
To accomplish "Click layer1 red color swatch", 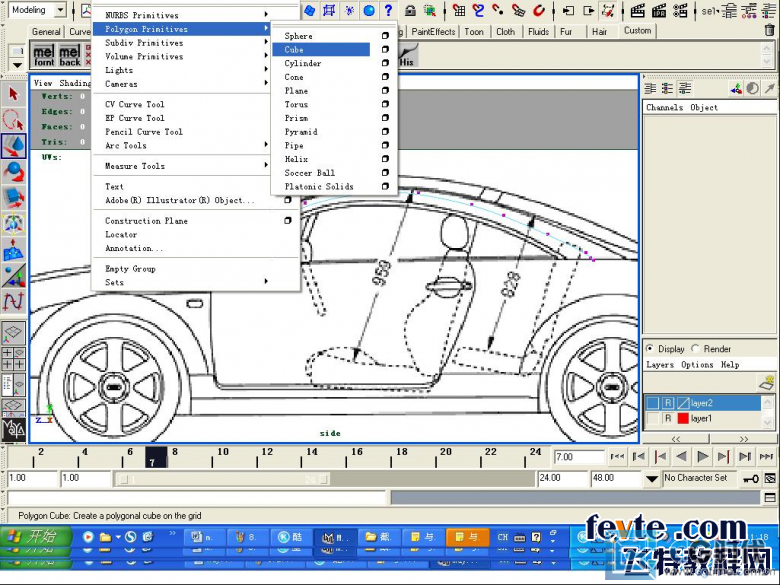I will click(683, 418).
